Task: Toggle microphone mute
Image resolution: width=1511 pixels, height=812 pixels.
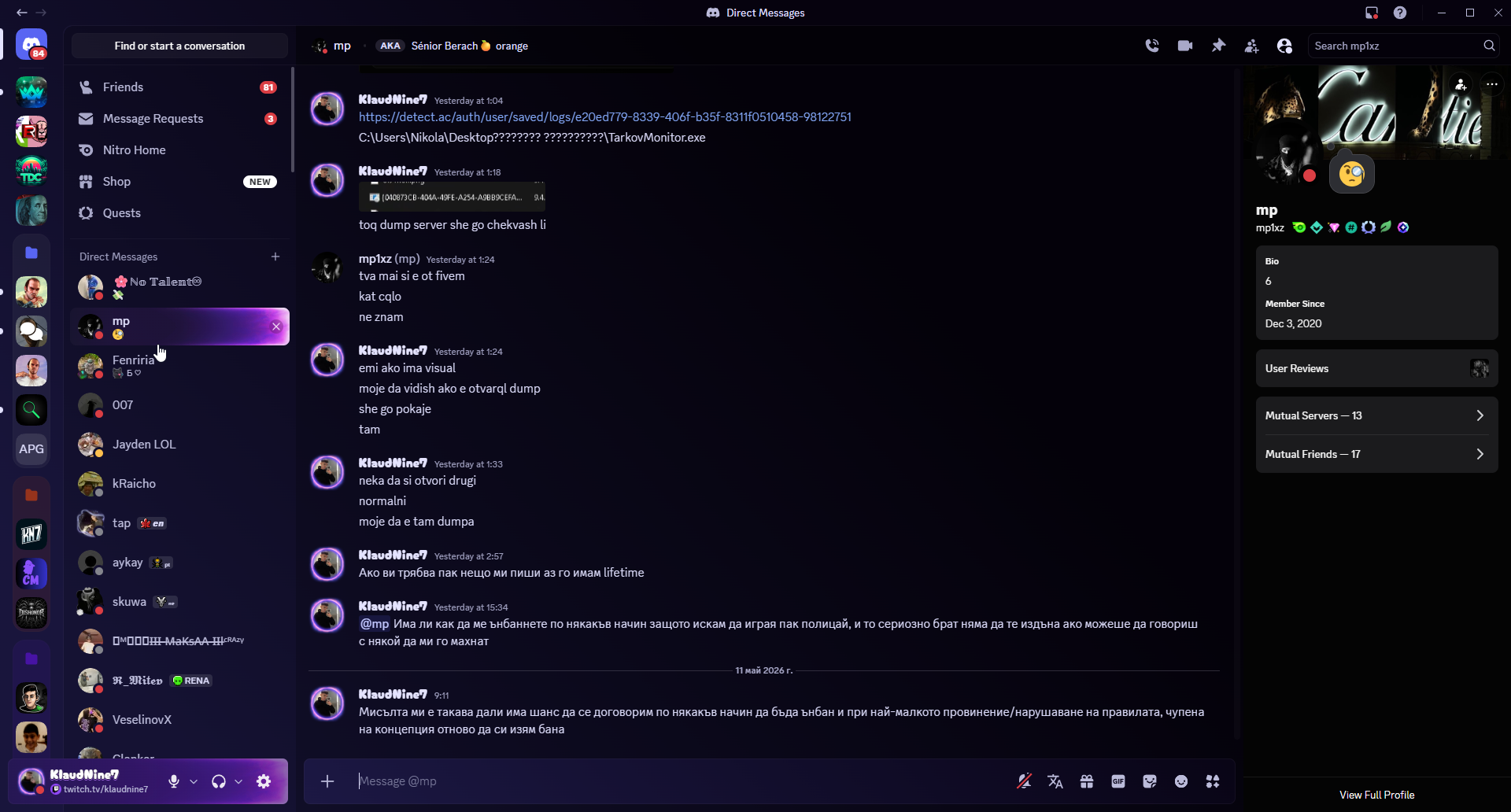Action: click(174, 781)
